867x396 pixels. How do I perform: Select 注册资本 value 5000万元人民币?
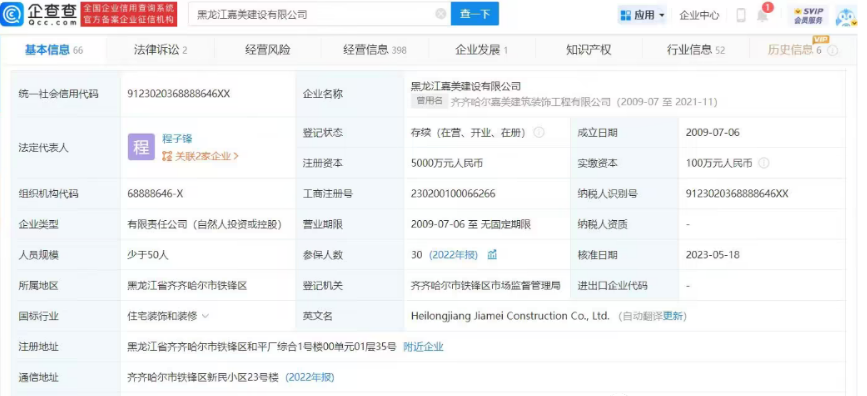(447, 163)
